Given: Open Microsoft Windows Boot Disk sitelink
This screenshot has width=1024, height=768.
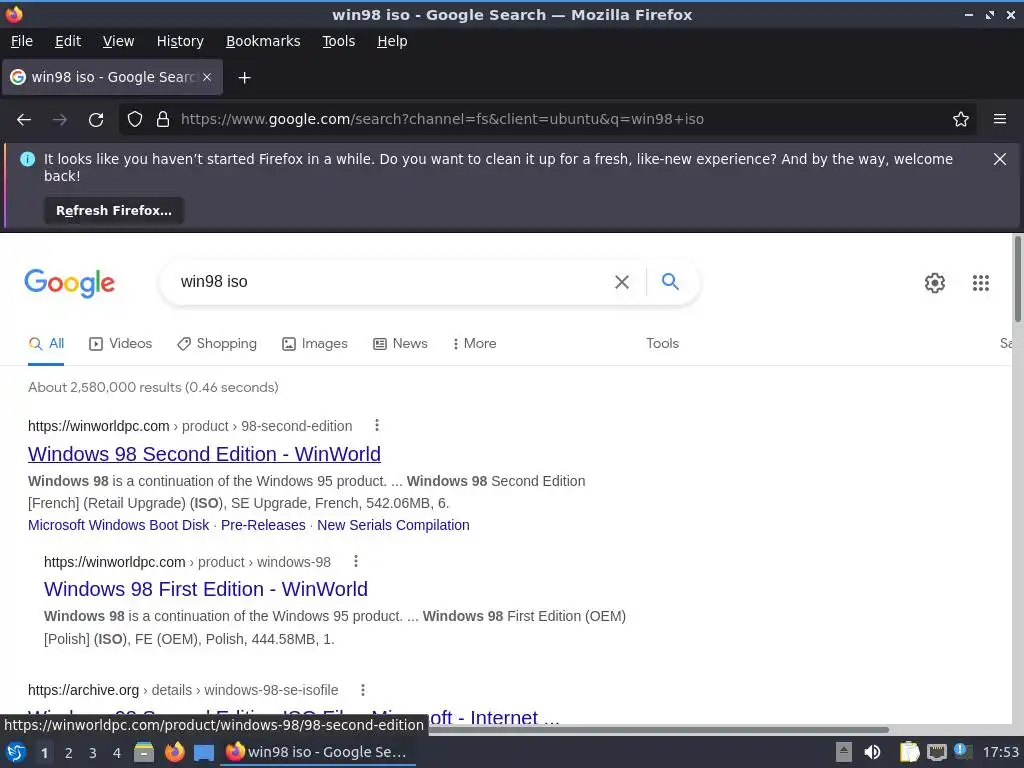Looking at the screenshot, I should (119, 525).
